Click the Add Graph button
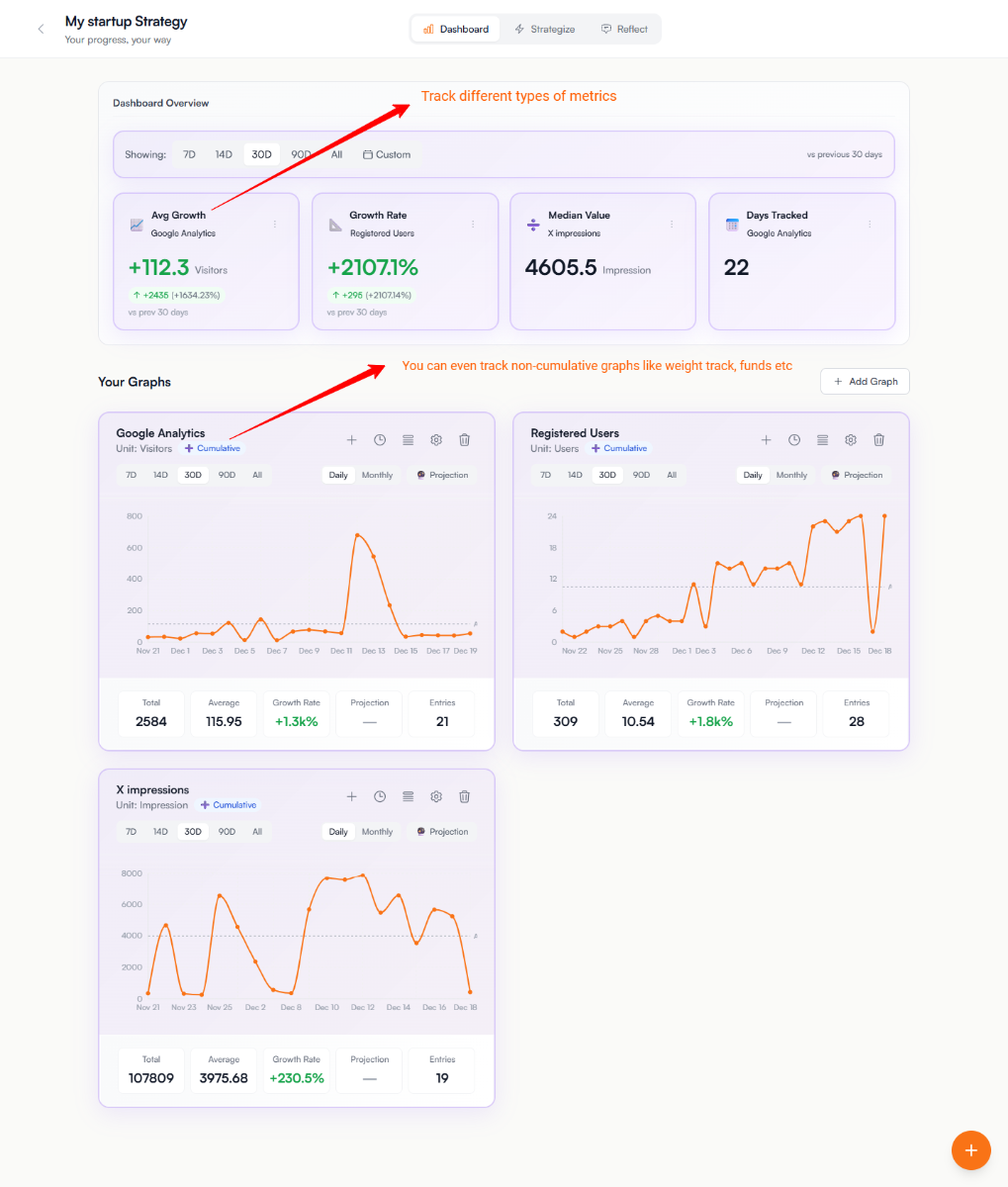The width and height of the screenshot is (1008, 1187). pyautogui.click(x=865, y=382)
